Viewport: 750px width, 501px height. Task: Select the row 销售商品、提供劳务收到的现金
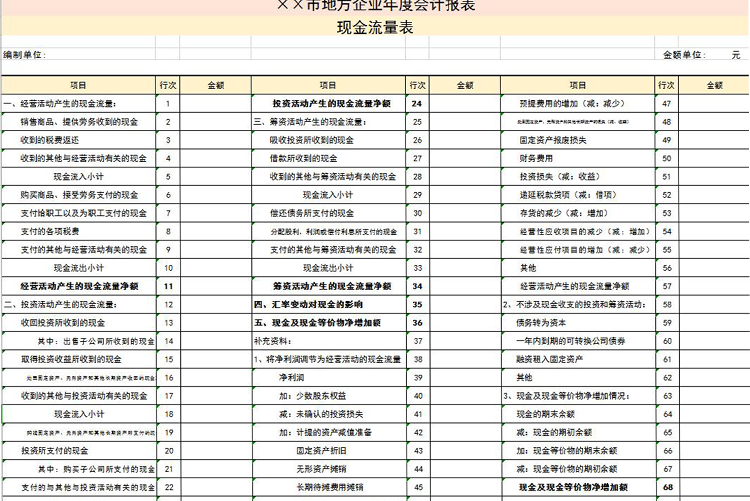tap(79, 122)
